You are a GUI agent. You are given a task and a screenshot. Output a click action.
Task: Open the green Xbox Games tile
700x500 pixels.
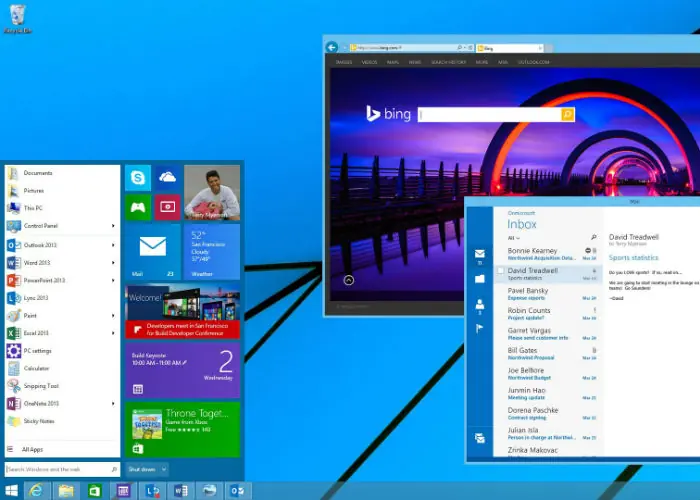pyautogui.click(x=138, y=207)
